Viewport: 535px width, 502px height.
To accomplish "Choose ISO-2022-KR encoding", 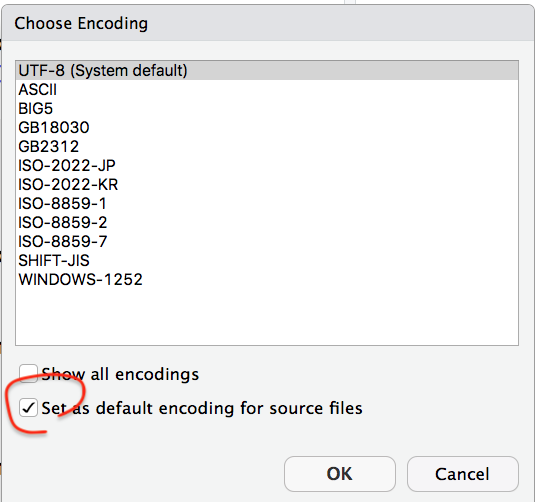I will pos(267,185).
